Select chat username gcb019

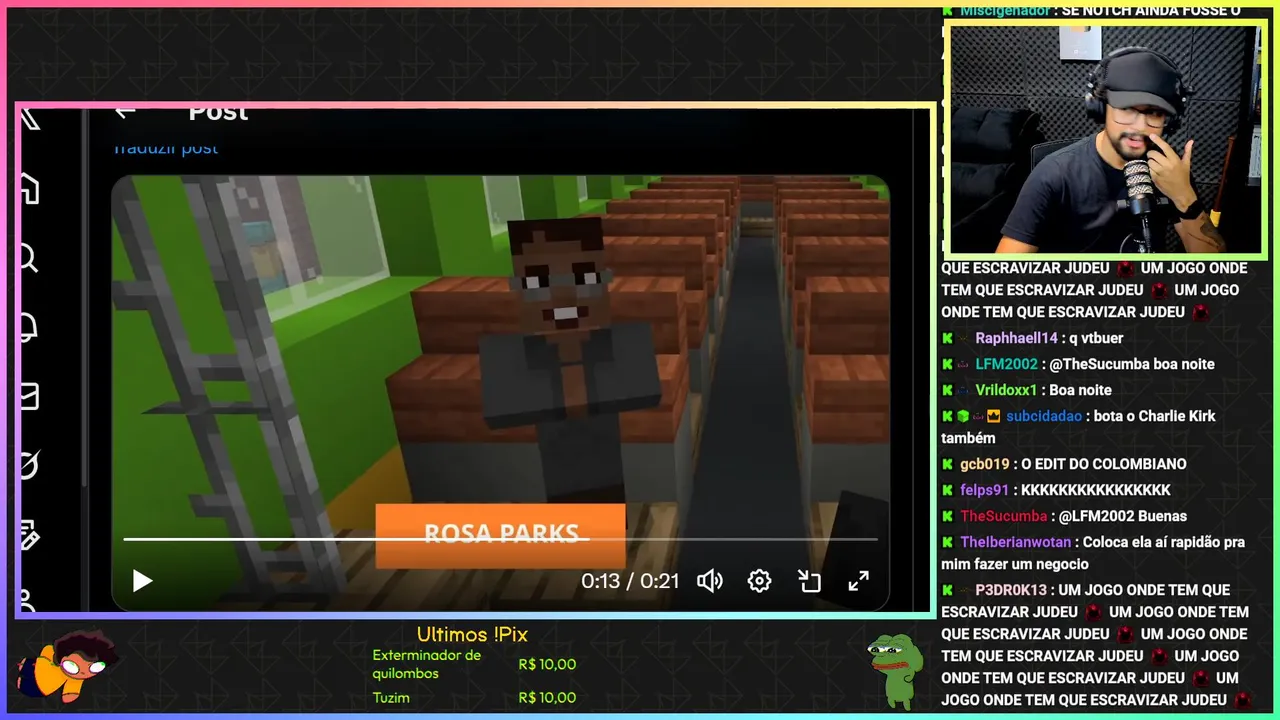point(985,464)
